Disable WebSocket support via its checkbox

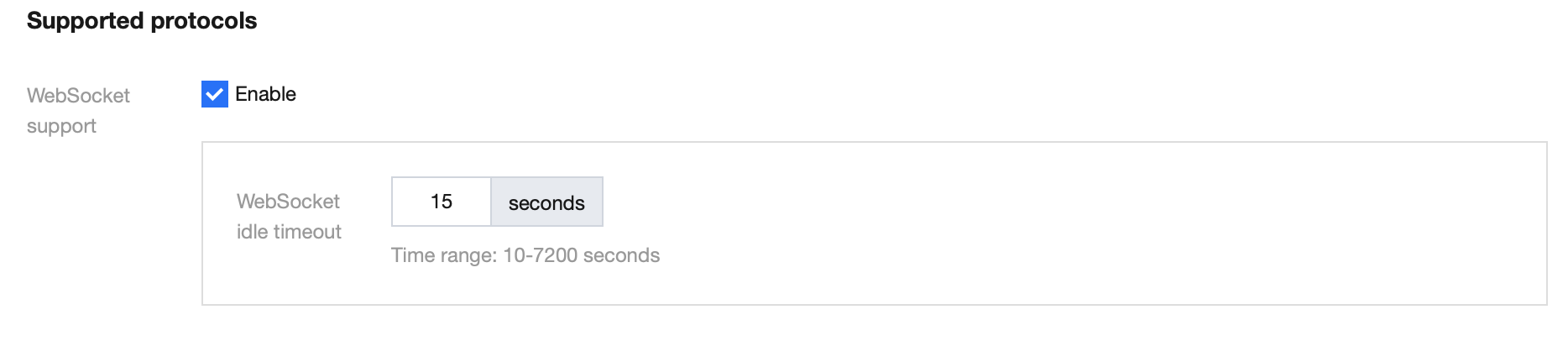215,94
